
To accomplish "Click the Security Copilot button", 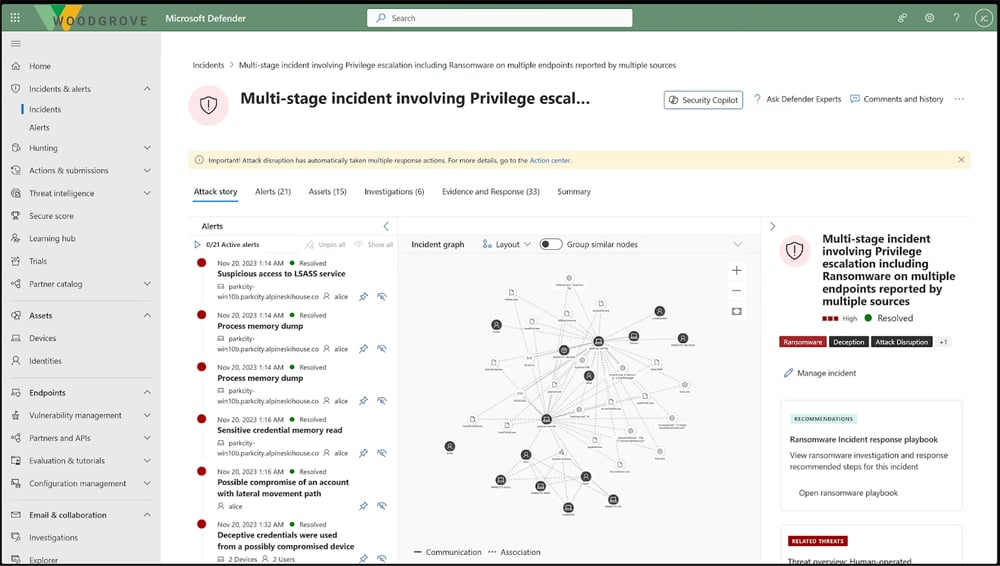I will pyautogui.click(x=703, y=100).
